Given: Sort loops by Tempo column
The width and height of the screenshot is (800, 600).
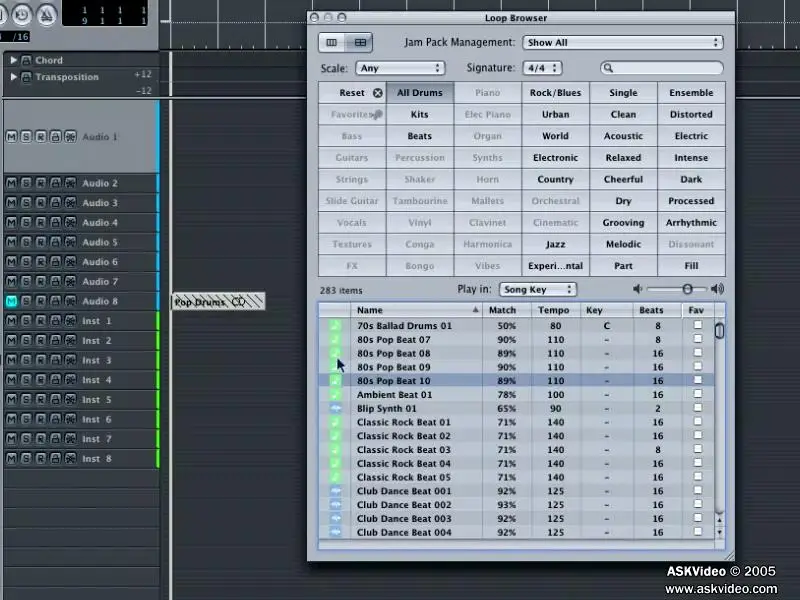Looking at the screenshot, I should pos(556,310).
